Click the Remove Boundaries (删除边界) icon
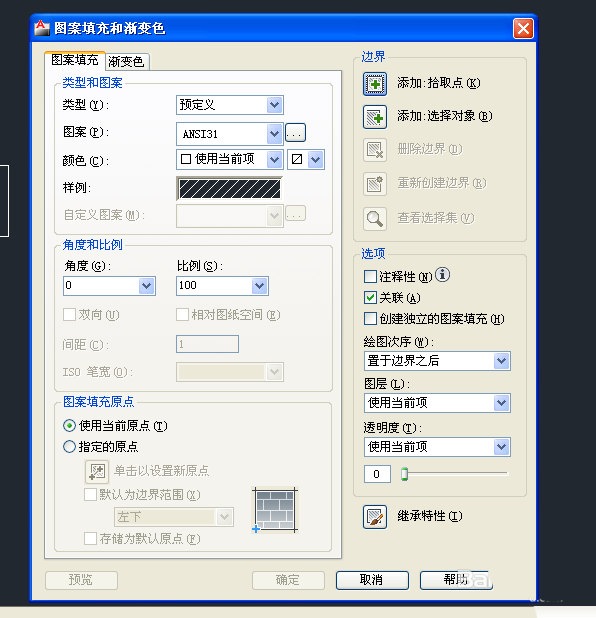596x618 pixels. click(x=374, y=150)
